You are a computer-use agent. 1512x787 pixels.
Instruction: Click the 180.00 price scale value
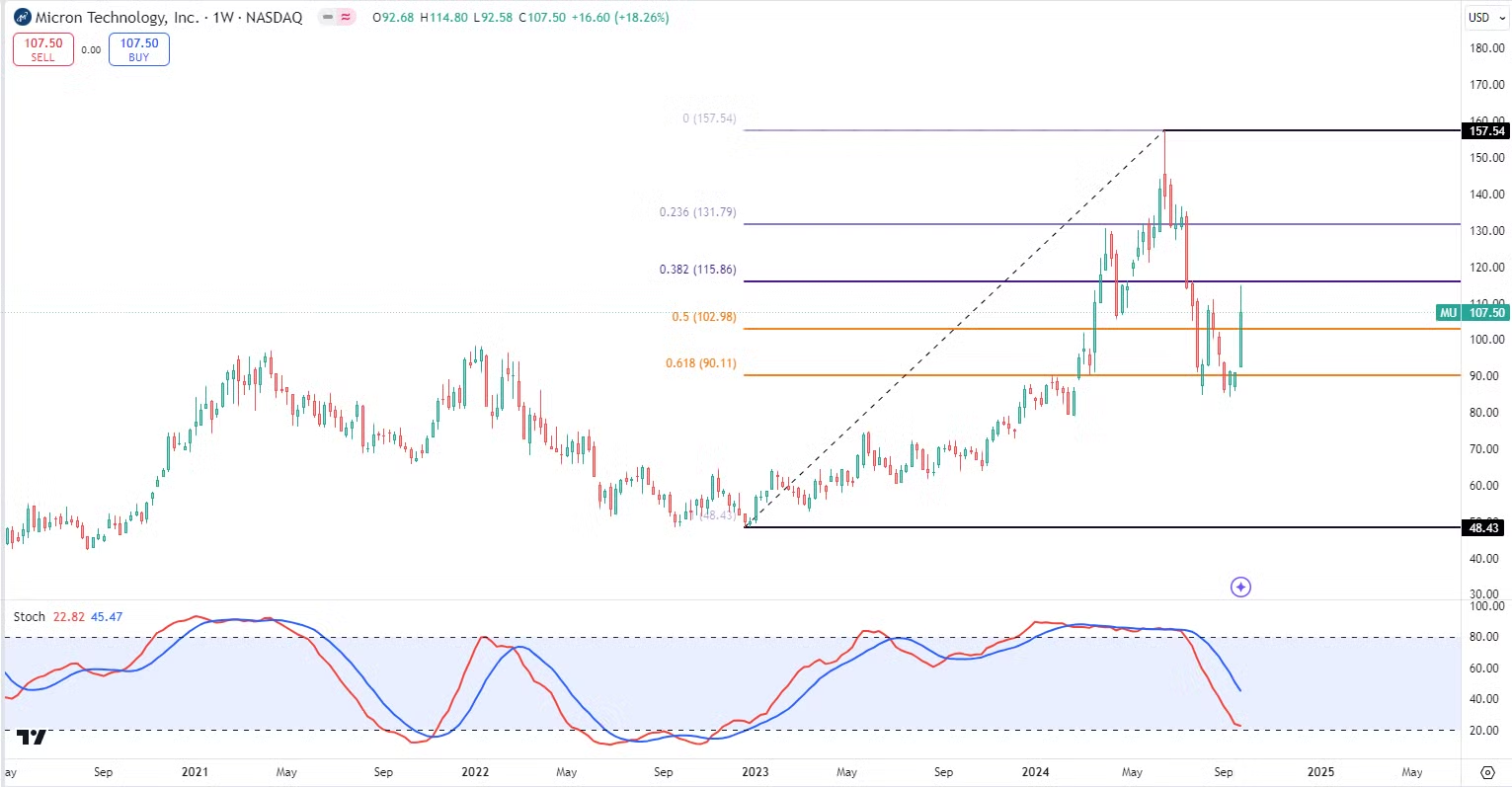(1486, 48)
